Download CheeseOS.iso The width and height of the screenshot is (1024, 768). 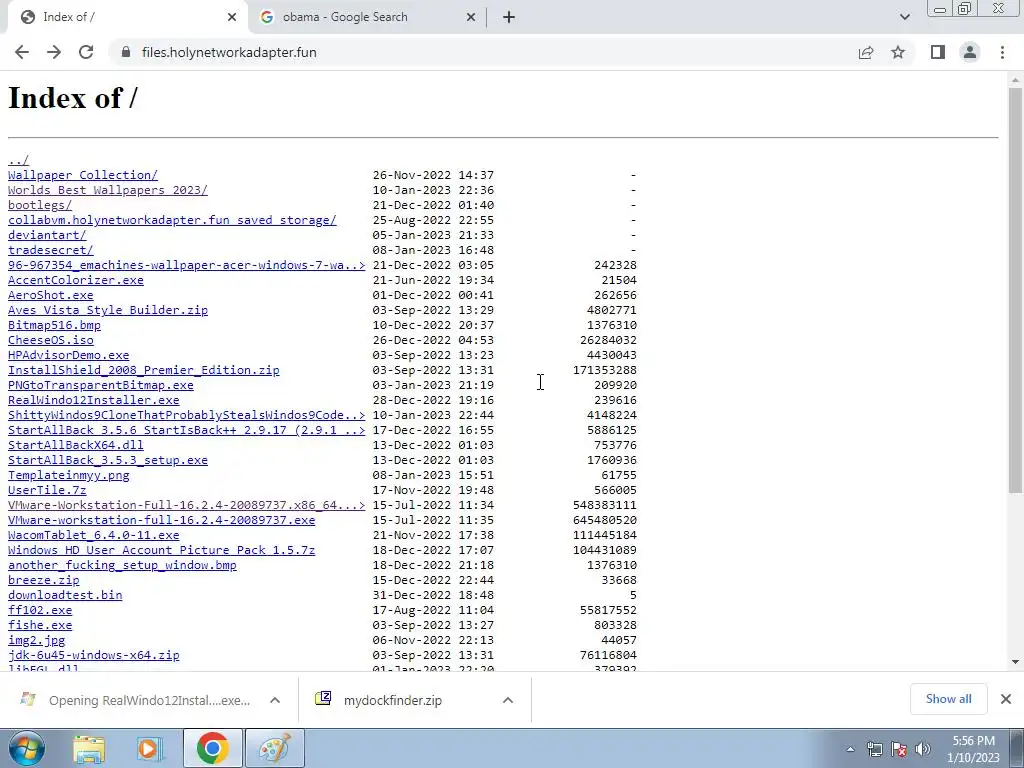click(50, 340)
